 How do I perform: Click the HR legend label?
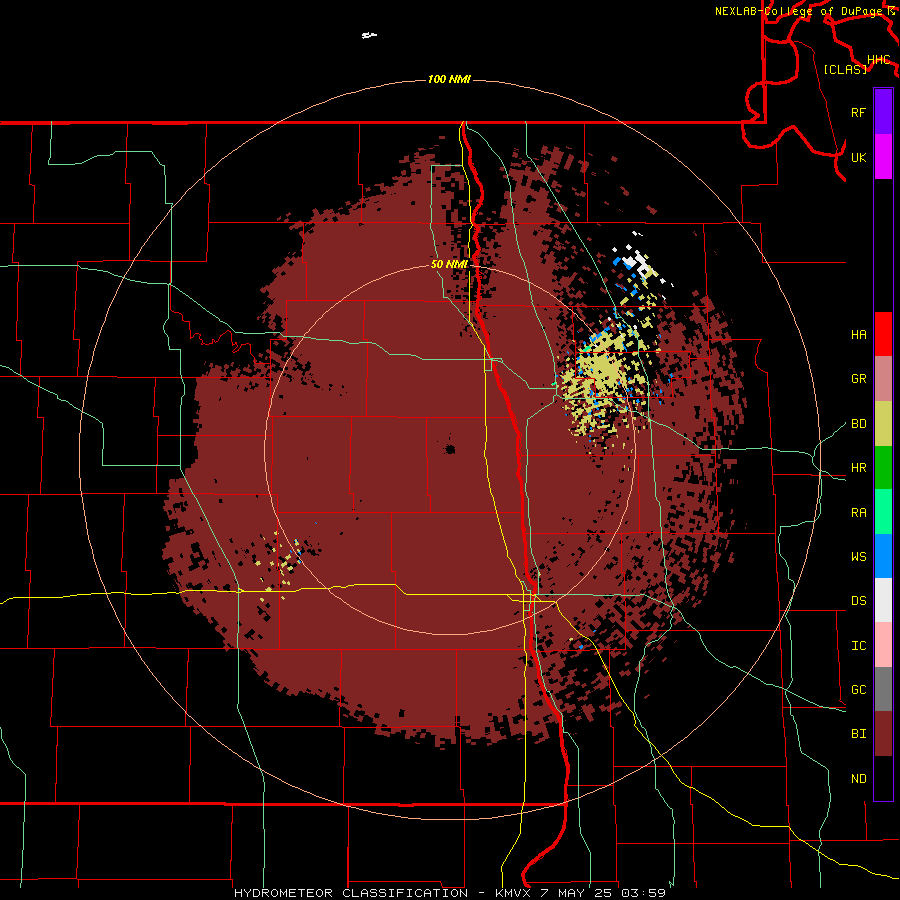[x=859, y=468]
